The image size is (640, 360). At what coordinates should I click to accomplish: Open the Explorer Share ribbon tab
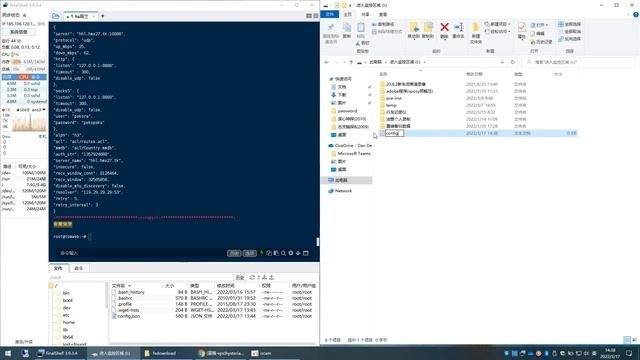point(365,14)
